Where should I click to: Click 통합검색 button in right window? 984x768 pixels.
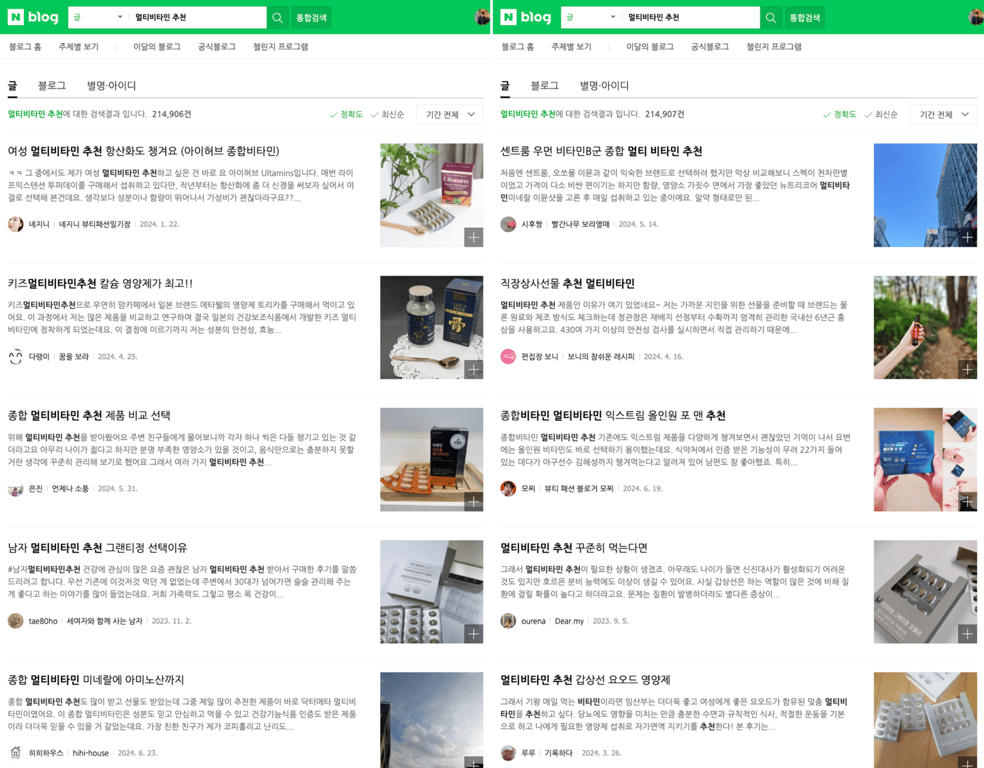(x=805, y=18)
